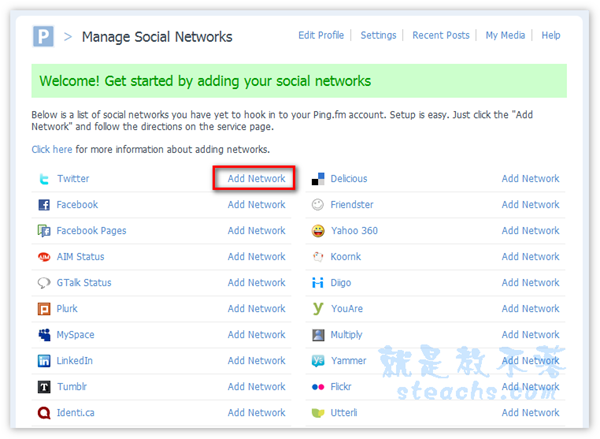This screenshot has width=600, height=439.
Task: Open the Friendster name link
Action: [x=352, y=205]
